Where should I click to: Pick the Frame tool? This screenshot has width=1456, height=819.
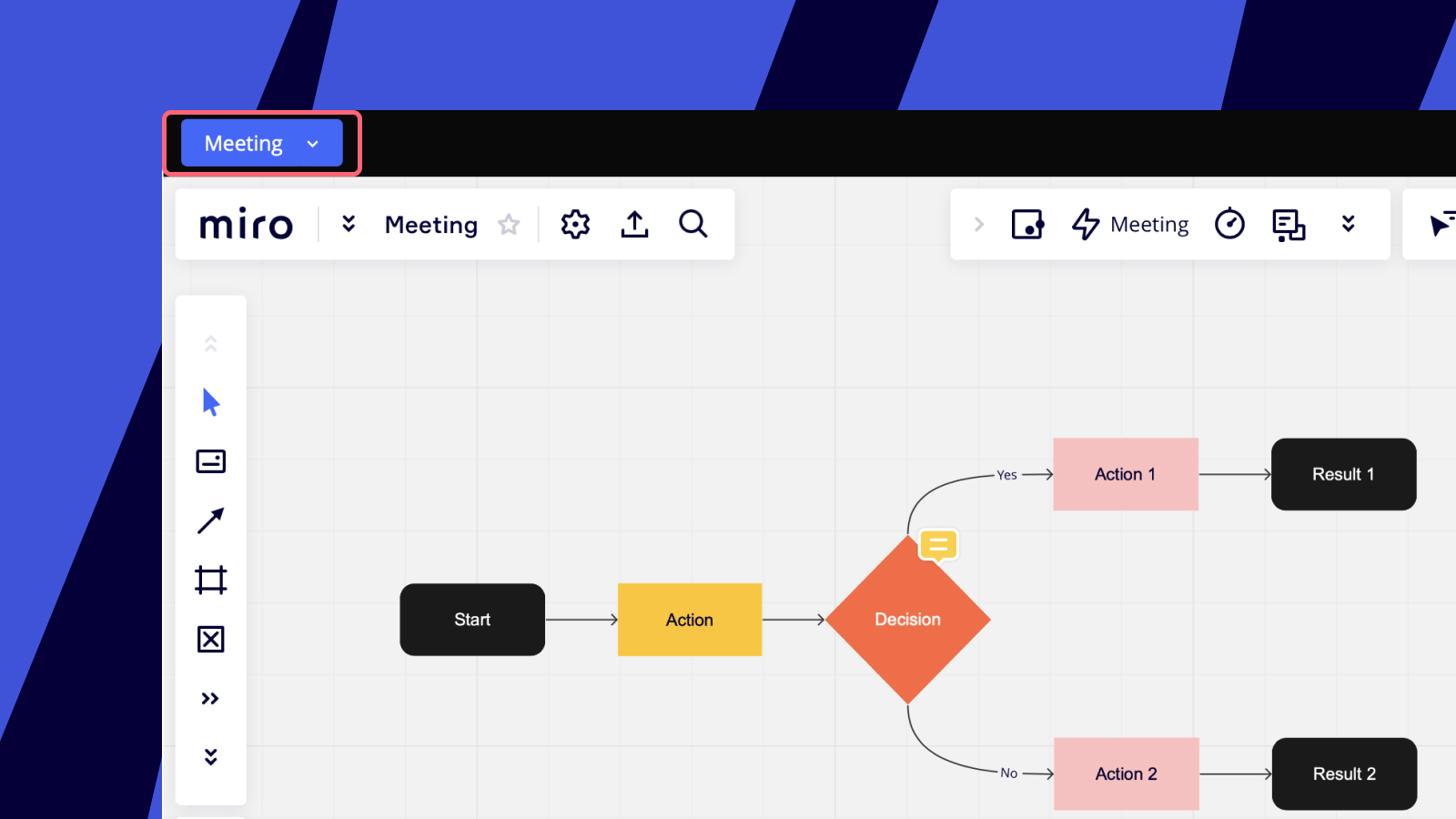211,580
